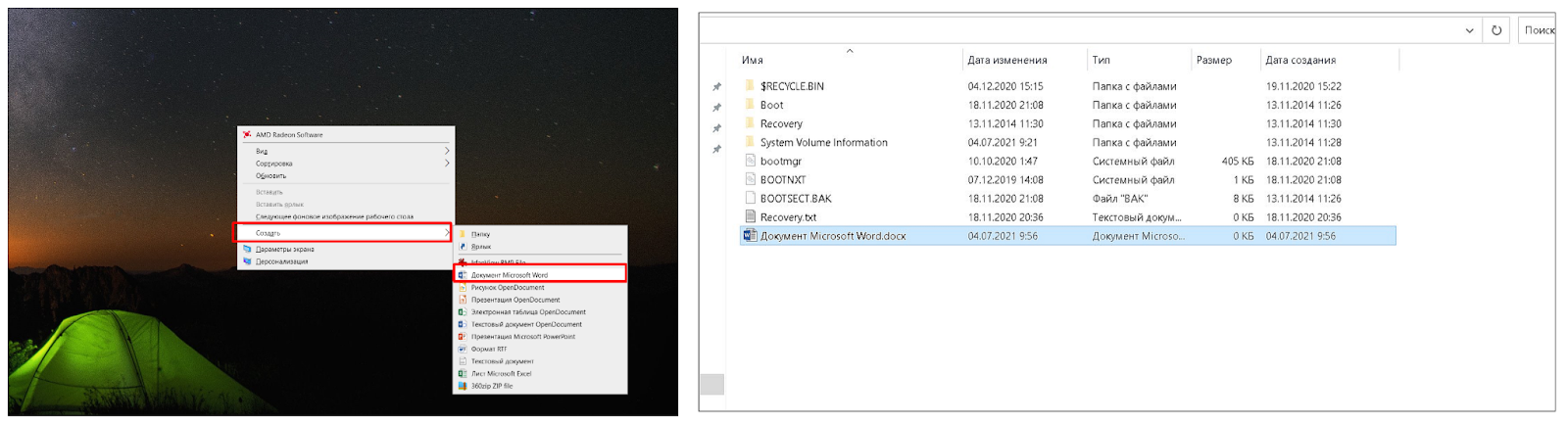The image size is (1568, 424).
Task: Sort files by Размер column header
Action: point(1214,61)
